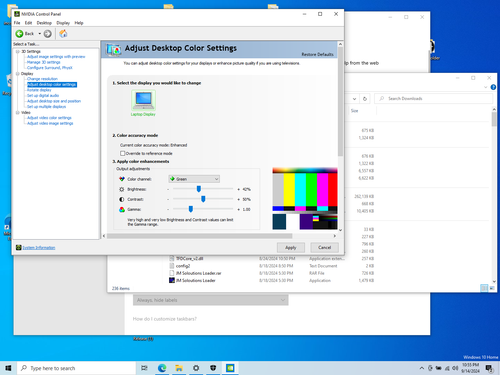The height and width of the screenshot is (375, 500).
Task: Refresh the Downloads folder in File Explorer
Action: click(x=365, y=99)
